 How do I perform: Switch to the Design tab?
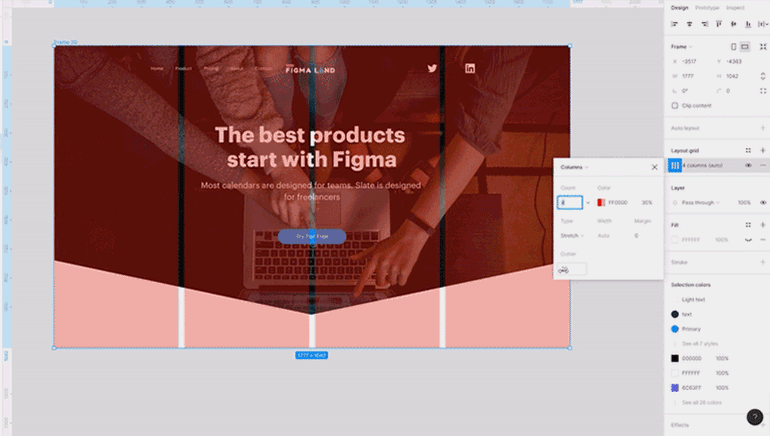coord(680,8)
